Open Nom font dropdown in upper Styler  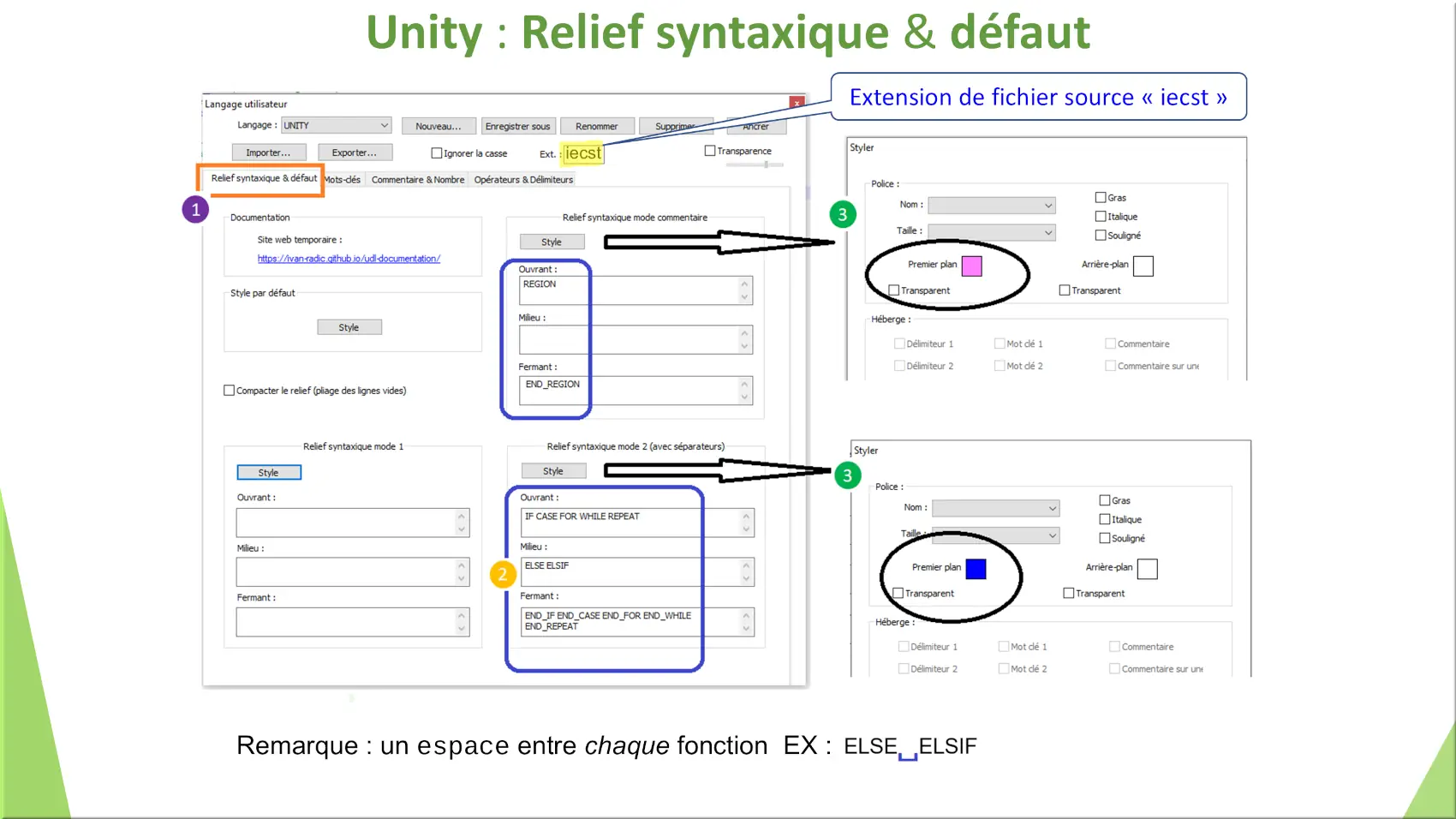pos(992,206)
